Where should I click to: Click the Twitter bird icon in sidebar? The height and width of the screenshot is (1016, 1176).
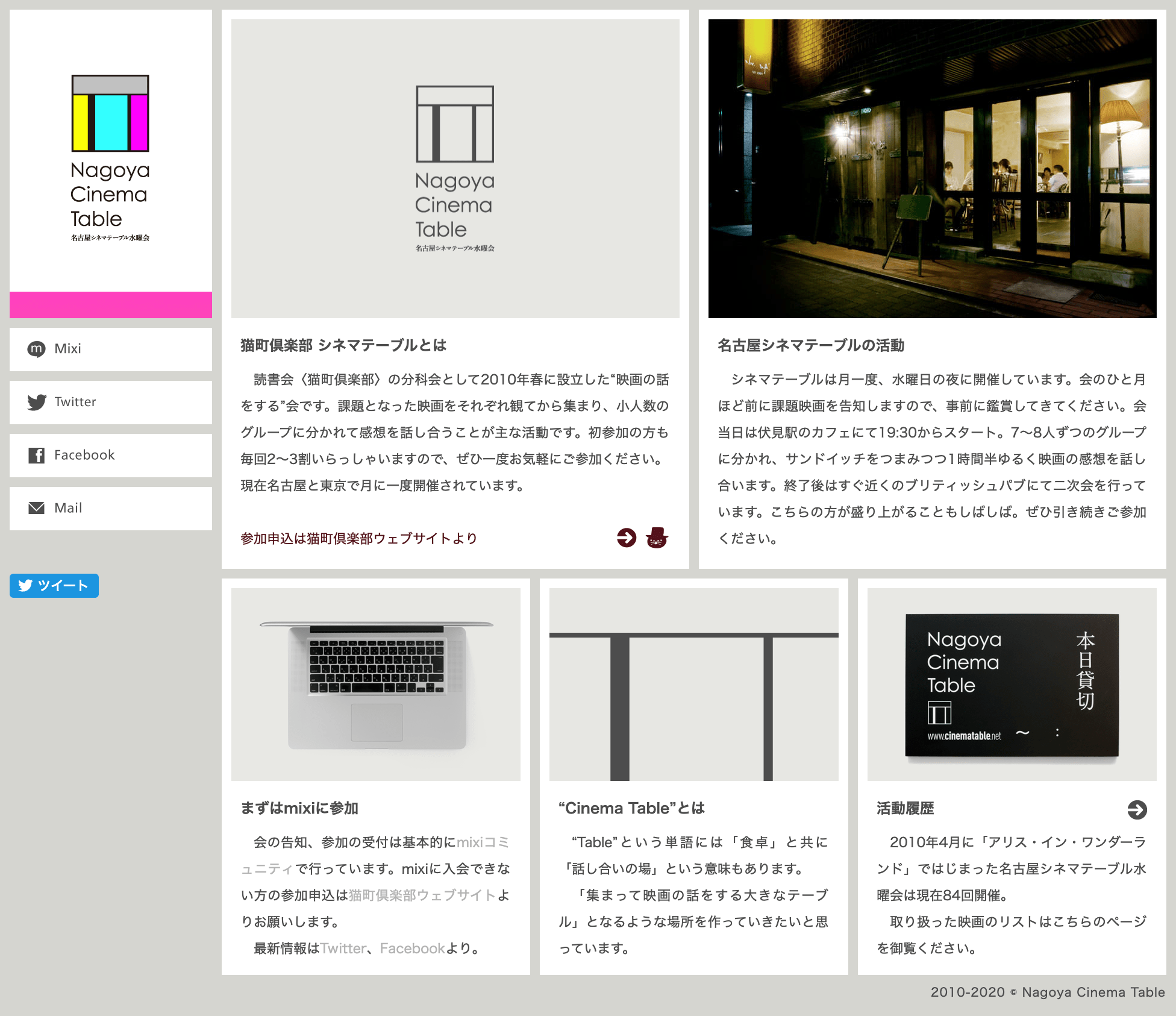pos(37,403)
